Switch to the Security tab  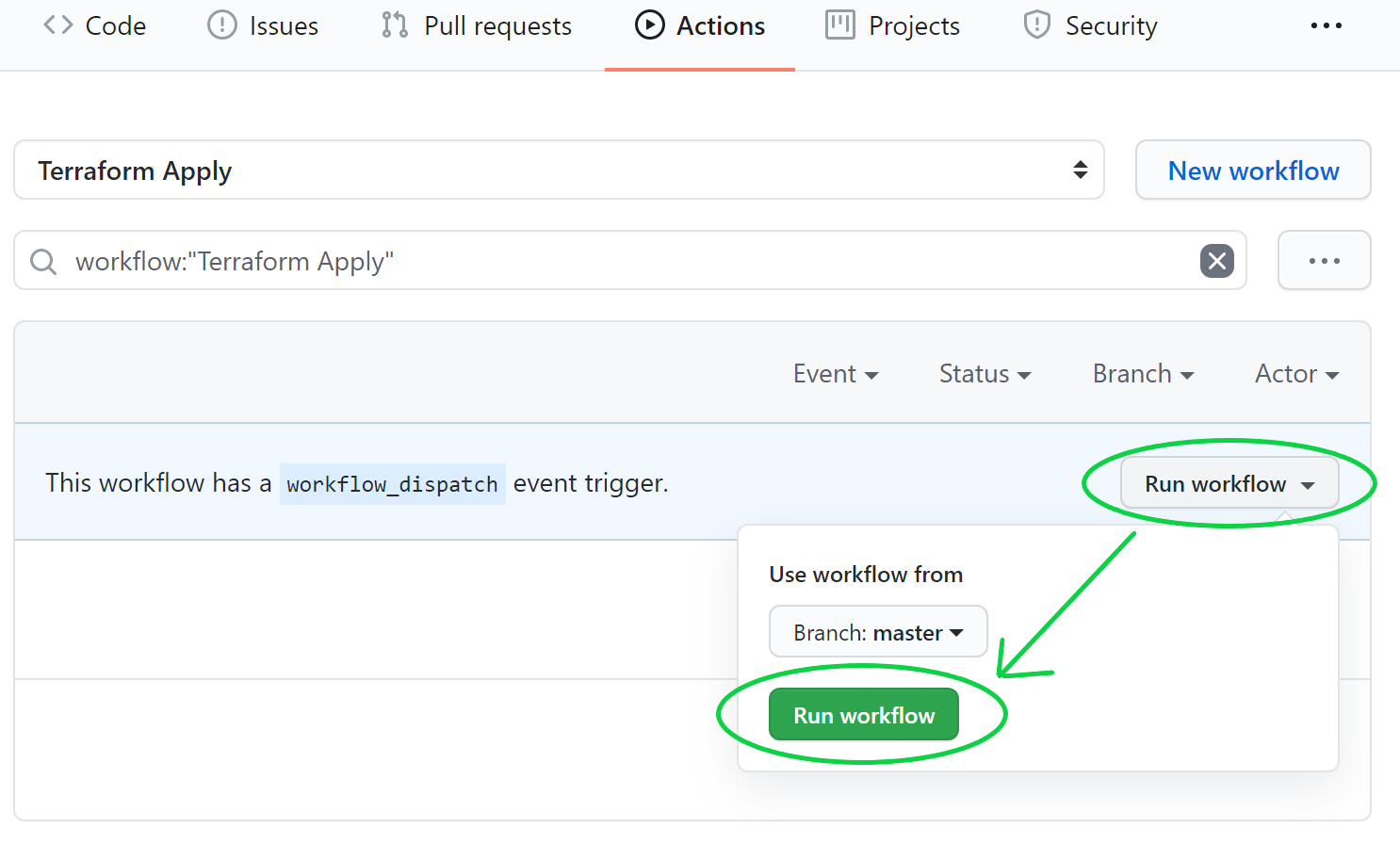[x=1090, y=26]
